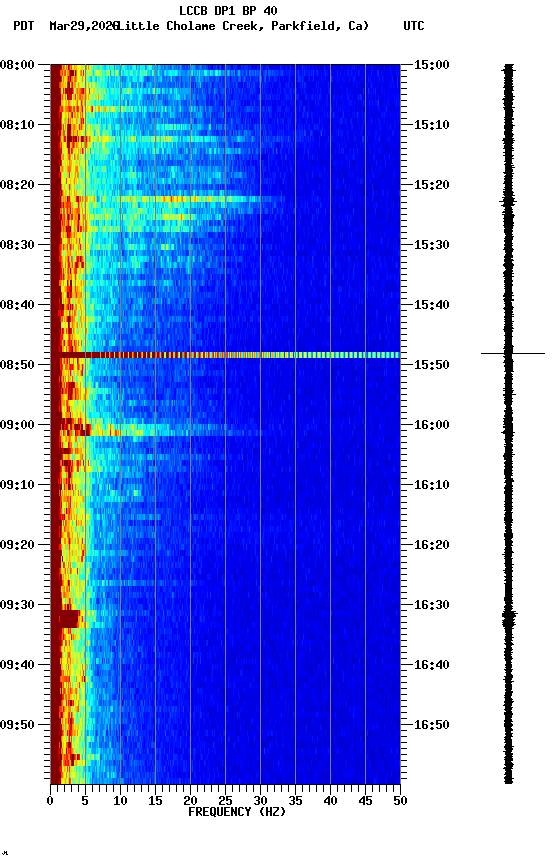Click the 16:30 UTC time label
The image size is (552, 864).
432,605
